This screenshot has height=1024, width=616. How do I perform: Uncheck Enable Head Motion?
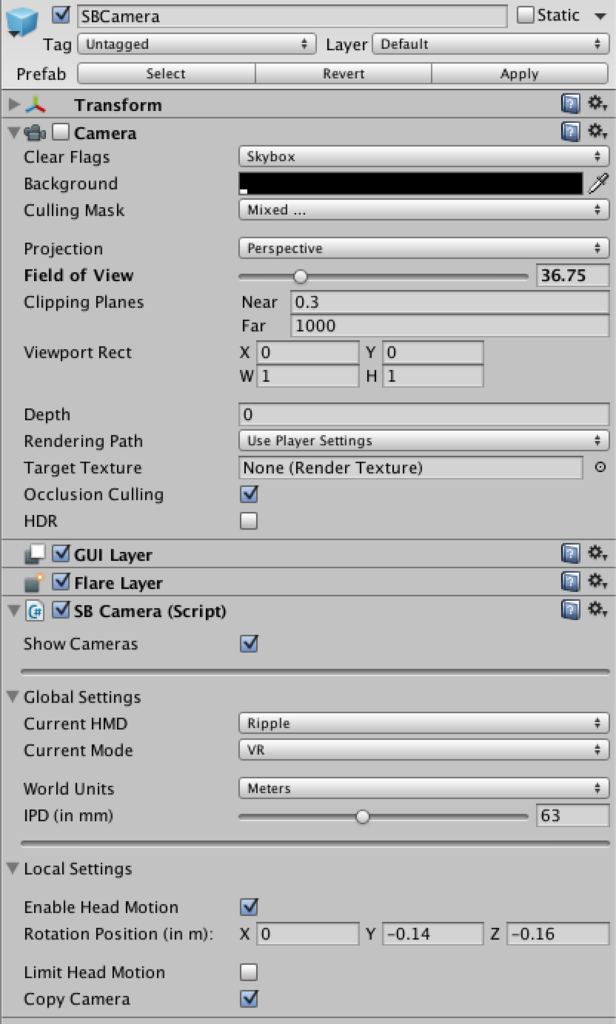[249, 907]
